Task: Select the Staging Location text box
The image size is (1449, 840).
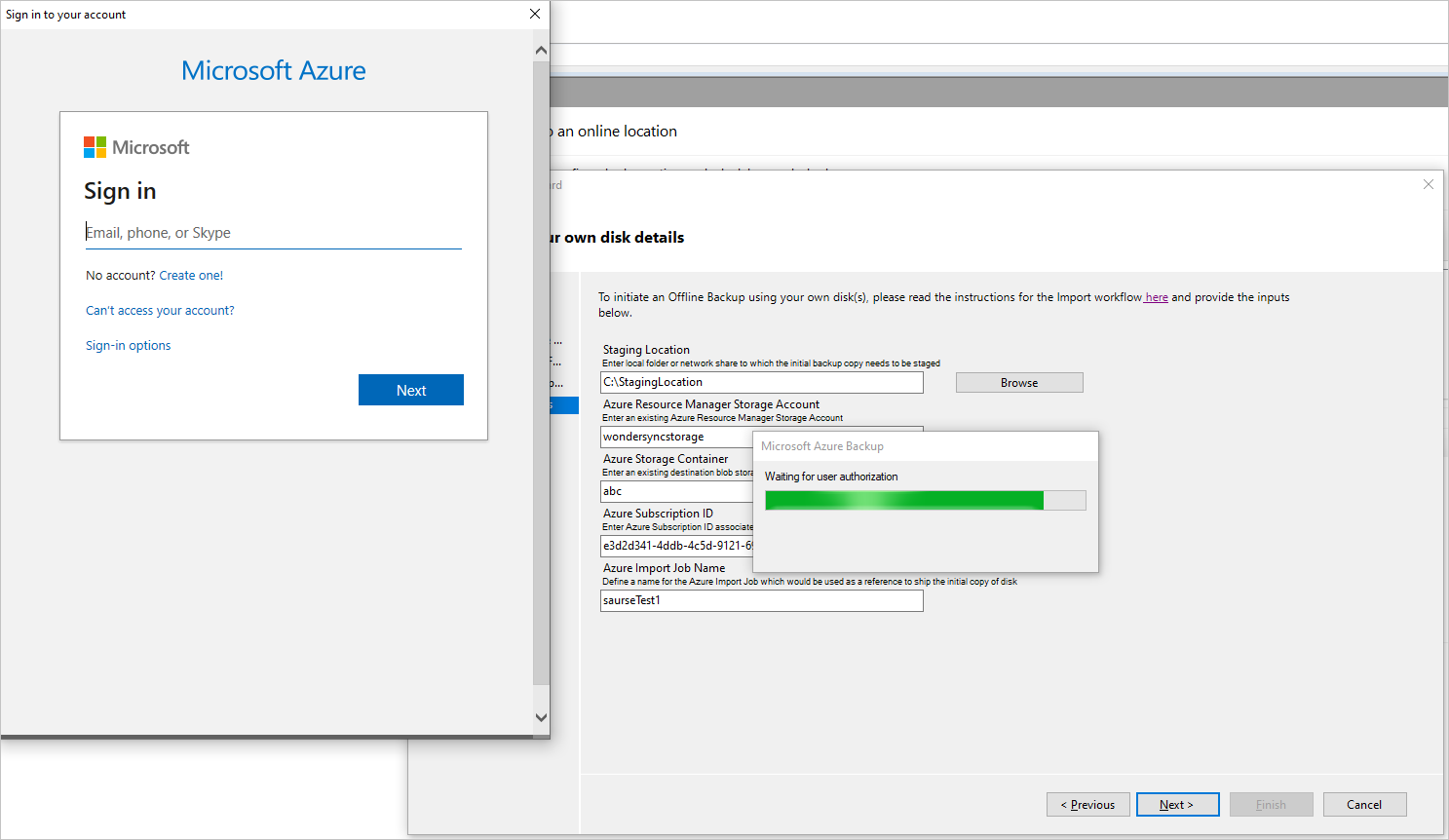Action: [x=761, y=382]
